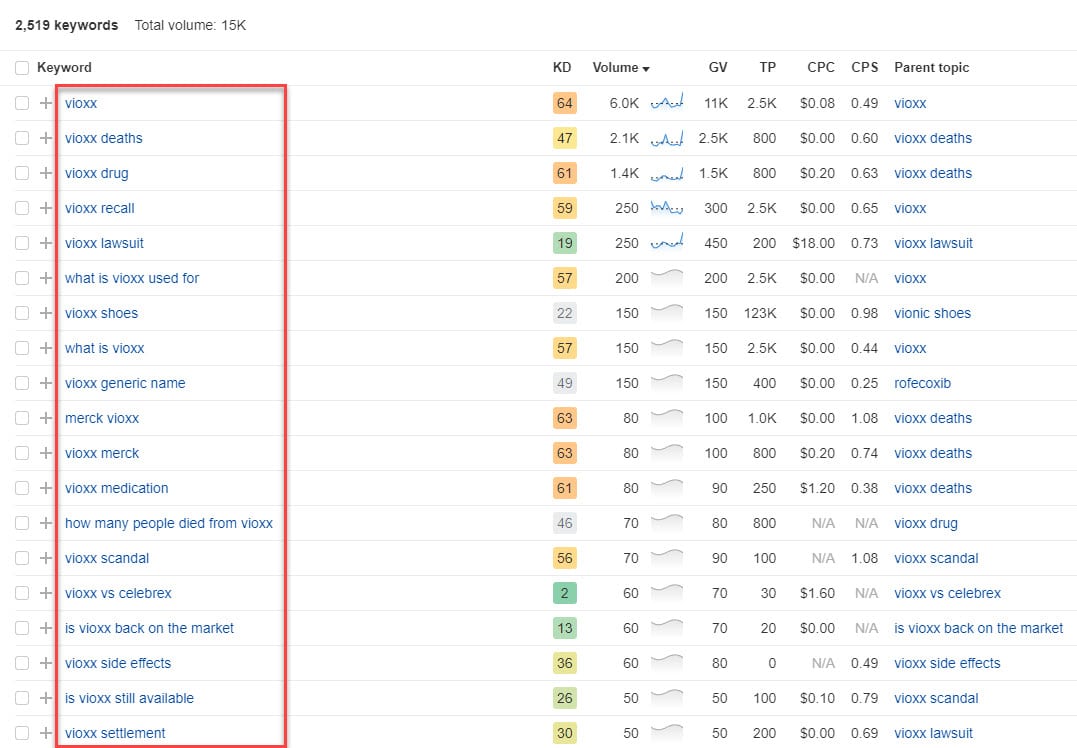1077x748 pixels.
Task: Open keyword link 'vioxx deaths'
Action: click(104, 138)
